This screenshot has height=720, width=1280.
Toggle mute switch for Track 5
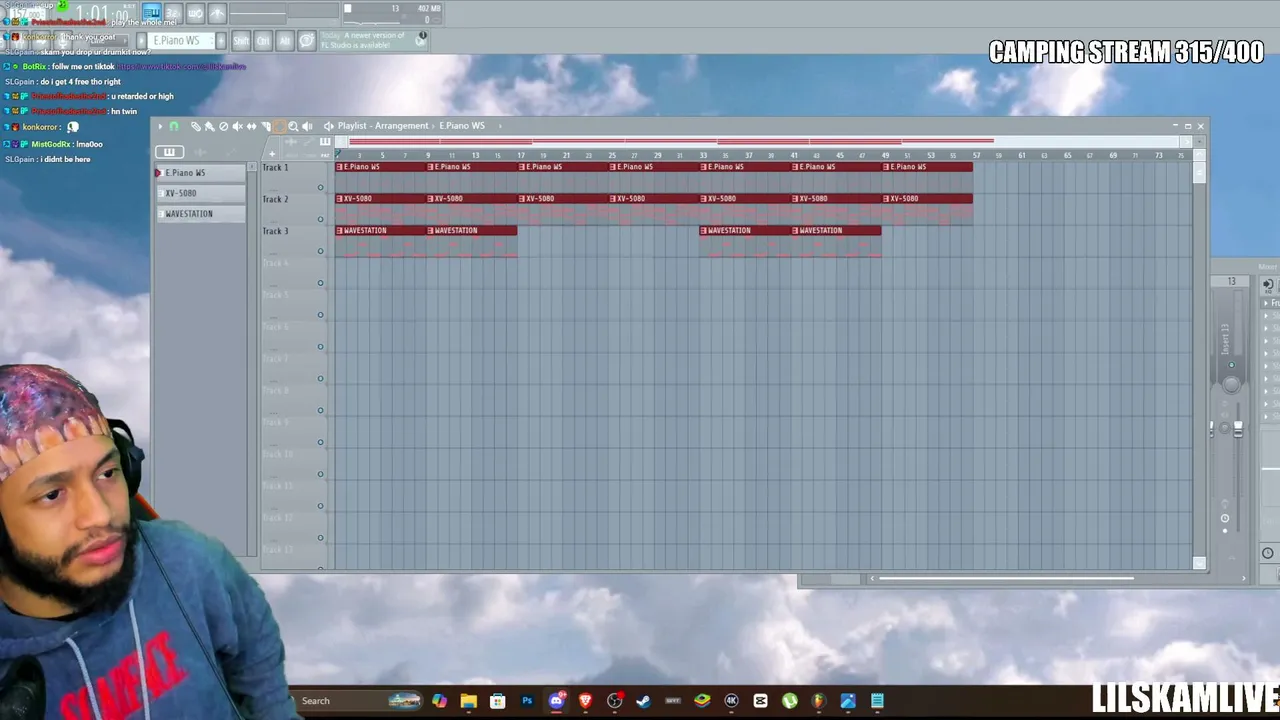321,315
